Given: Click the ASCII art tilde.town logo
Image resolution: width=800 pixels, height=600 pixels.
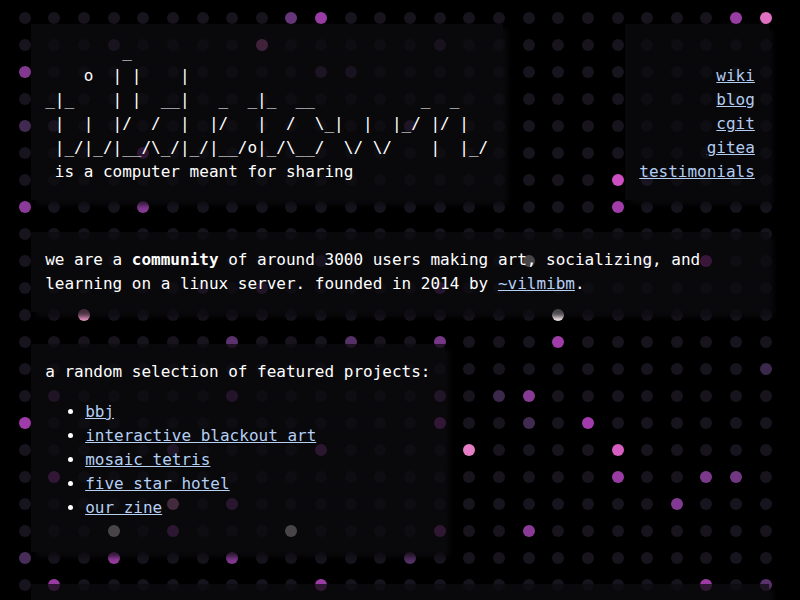Looking at the screenshot, I should click(x=267, y=113).
